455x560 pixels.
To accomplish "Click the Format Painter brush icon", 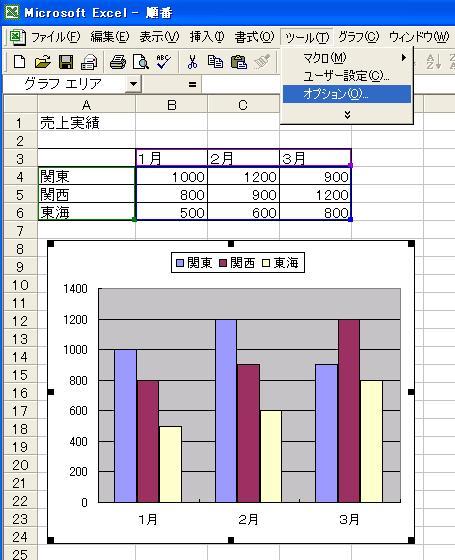I will tap(262, 62).
